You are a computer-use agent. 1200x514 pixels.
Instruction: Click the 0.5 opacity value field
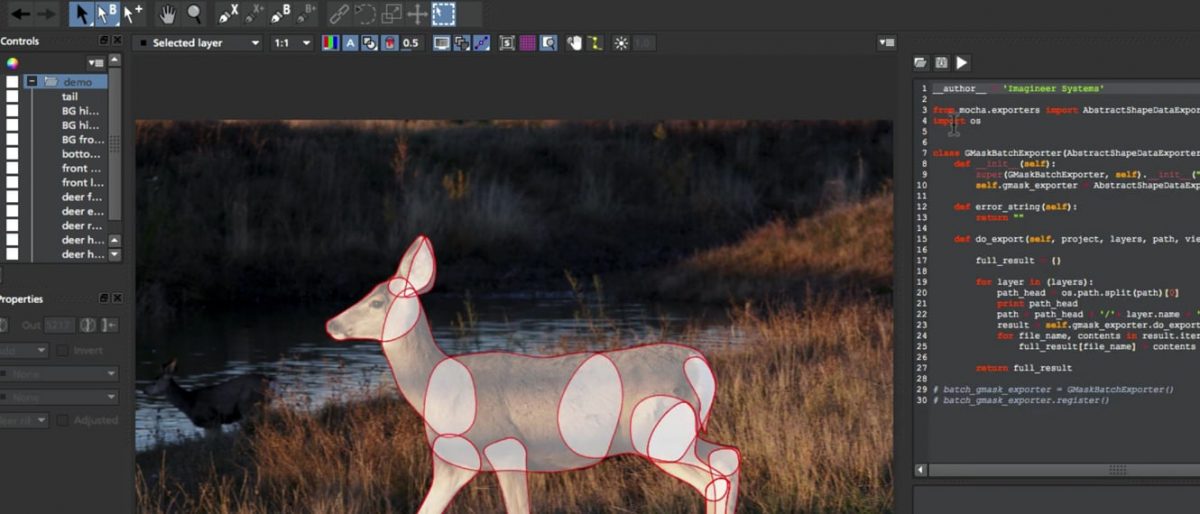pos(410,43)
